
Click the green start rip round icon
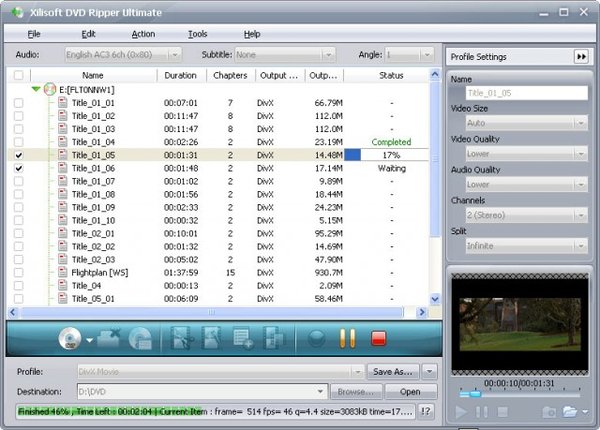point(316,338)
